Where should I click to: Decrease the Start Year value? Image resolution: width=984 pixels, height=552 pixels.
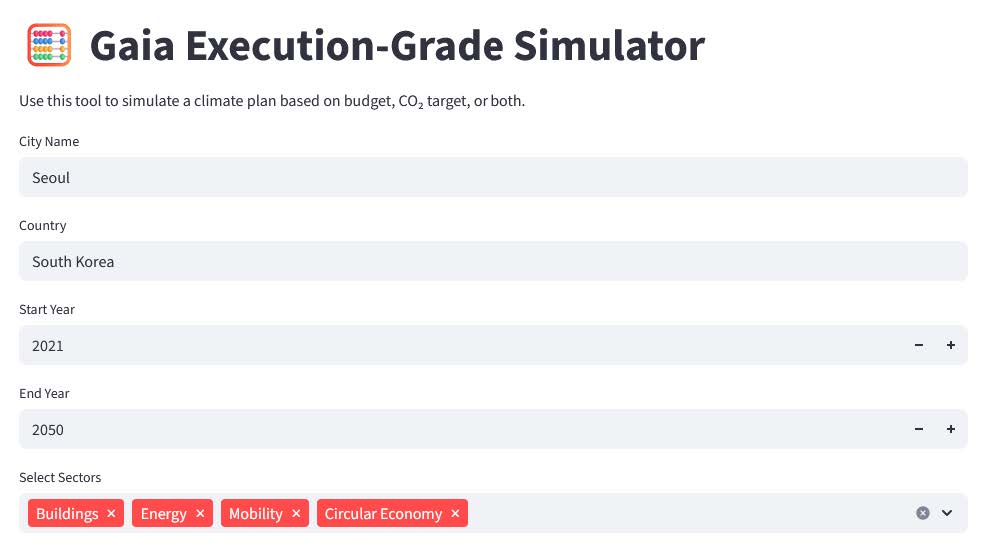(x=919, y=345)
